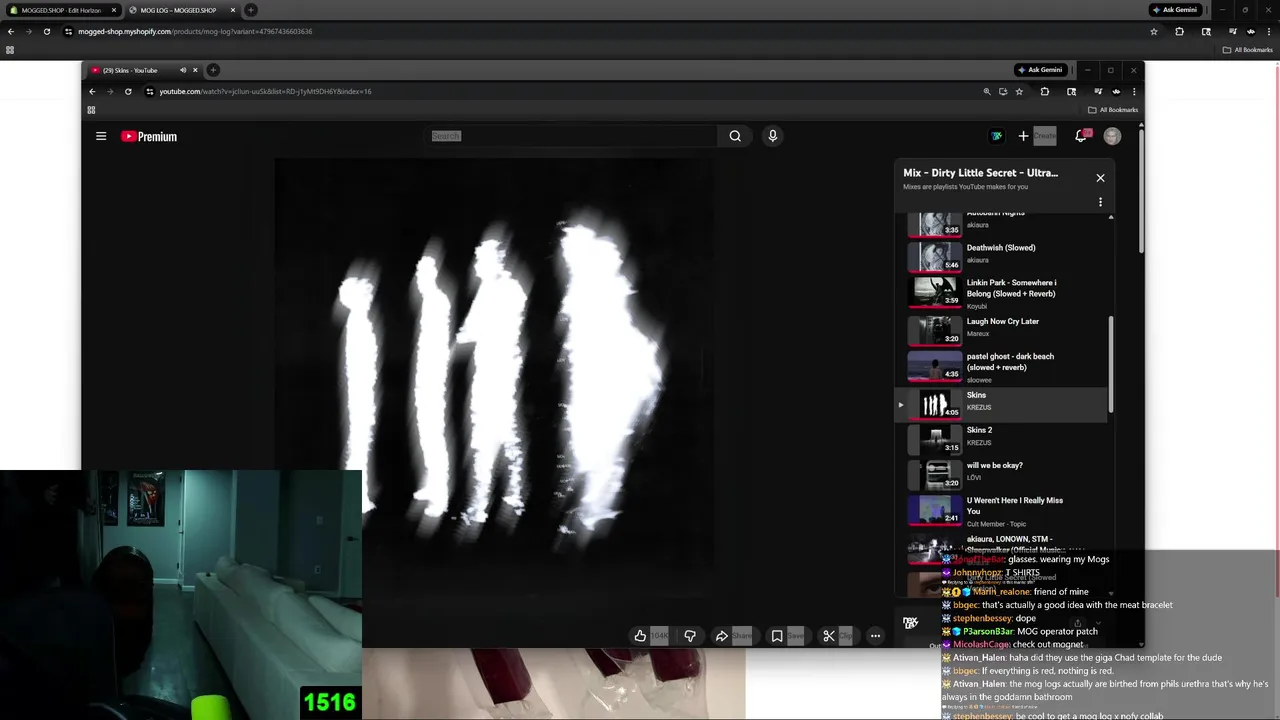Focus the YouTube search box

(570, 136)
